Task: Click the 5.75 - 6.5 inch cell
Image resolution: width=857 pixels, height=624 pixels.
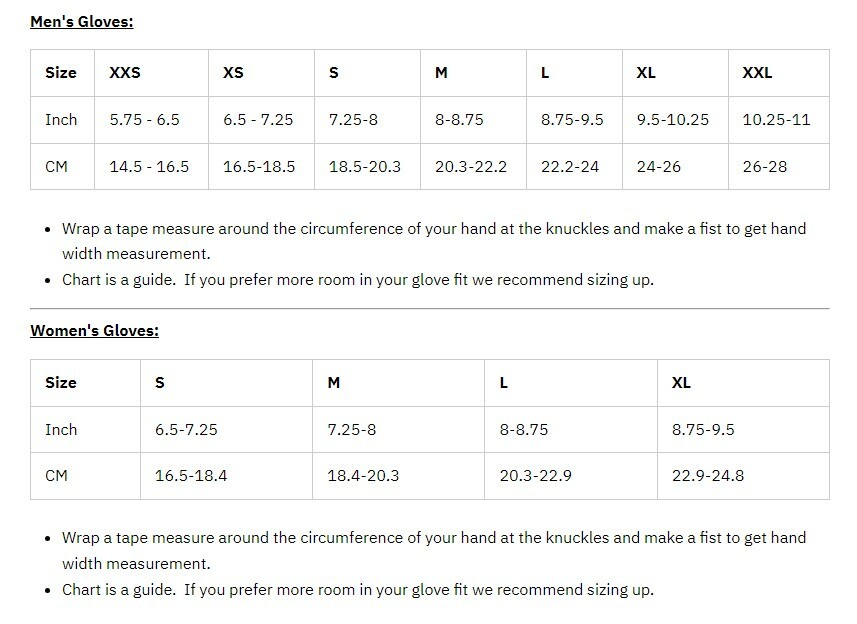Action: 144,120
